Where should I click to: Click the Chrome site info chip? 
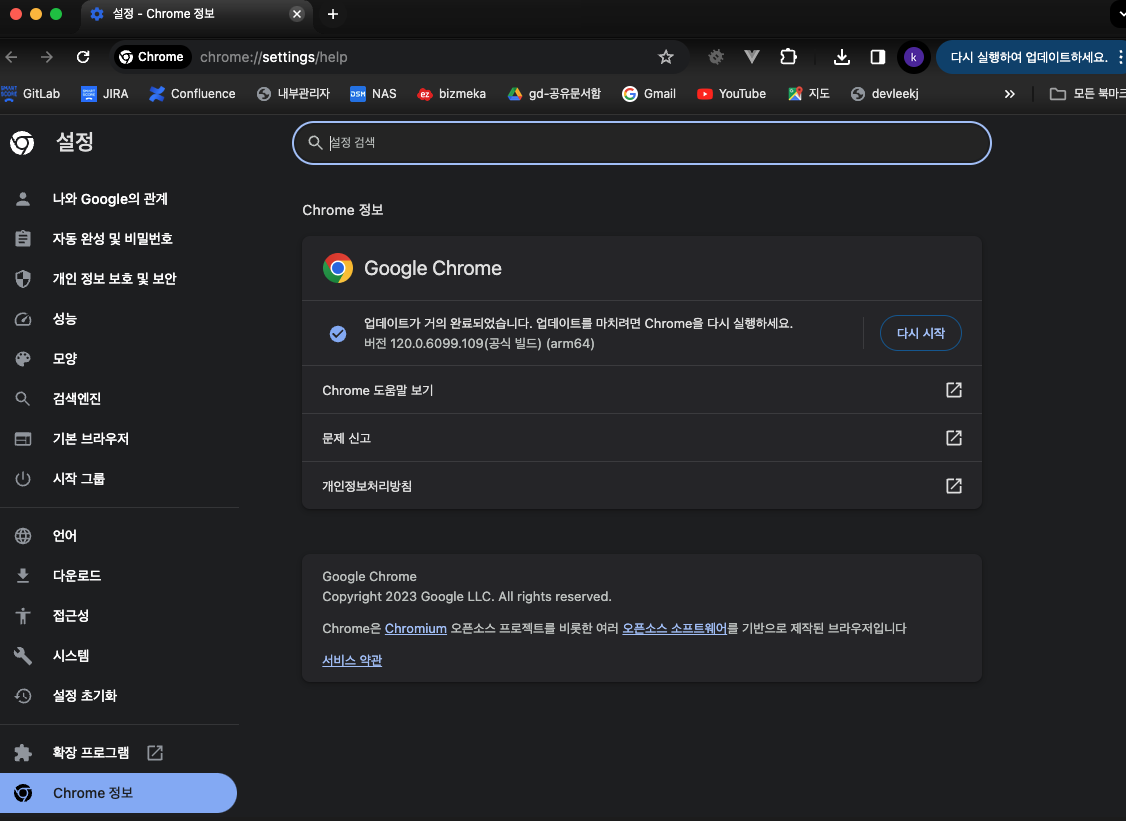tap(152, 57)
